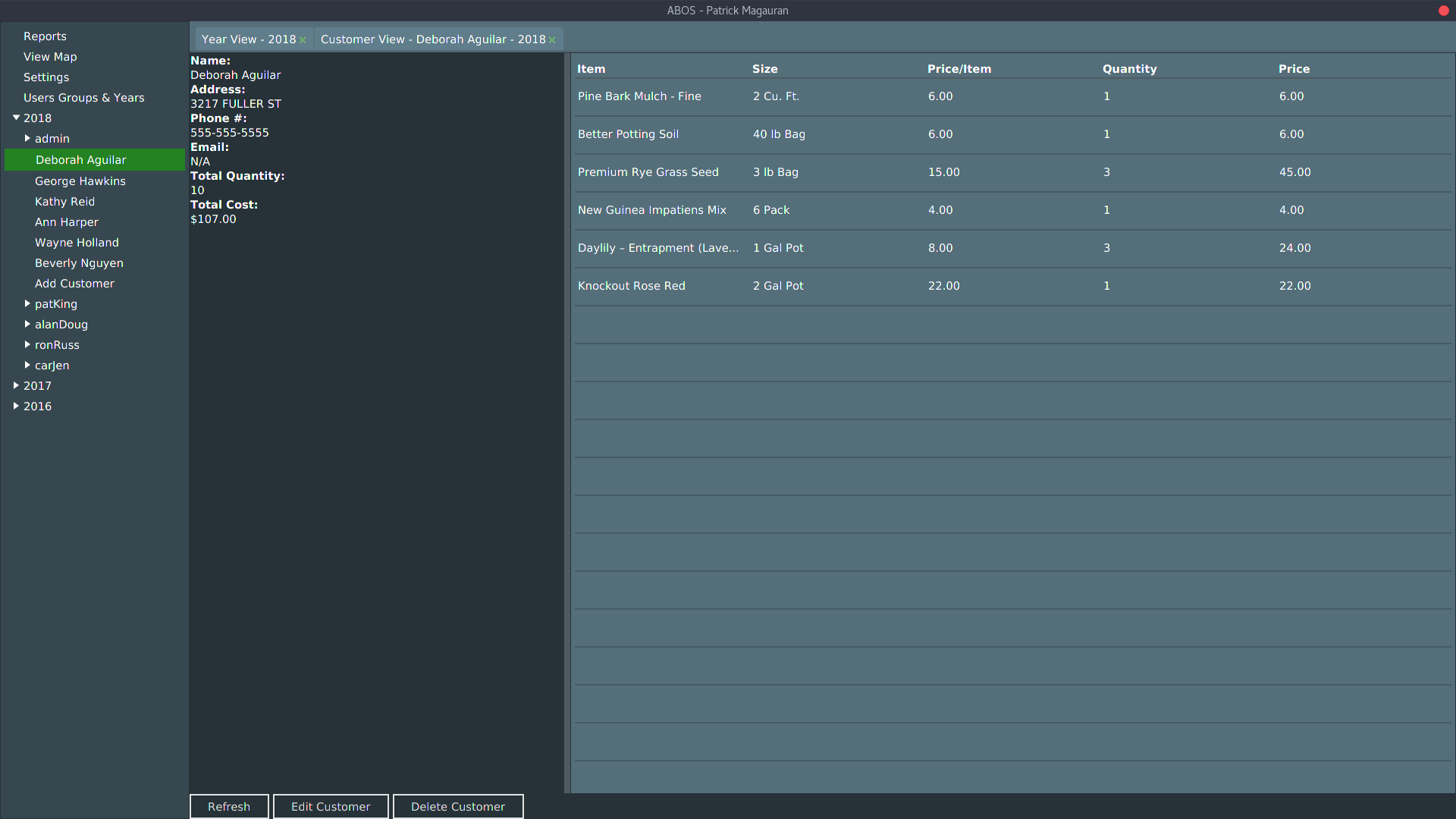Screen dimensions: 1456x819
Task: Select George Hawkins customer
Action: [x=80, y=180]
